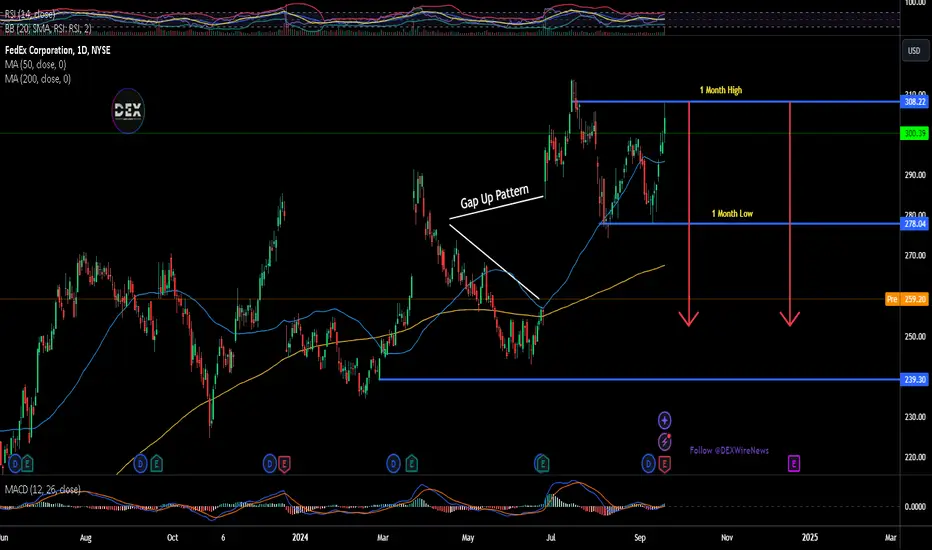Select the red earnings E marker in December 2023
Viewport: 932px width, 550px height.
[x=284, y=464]
